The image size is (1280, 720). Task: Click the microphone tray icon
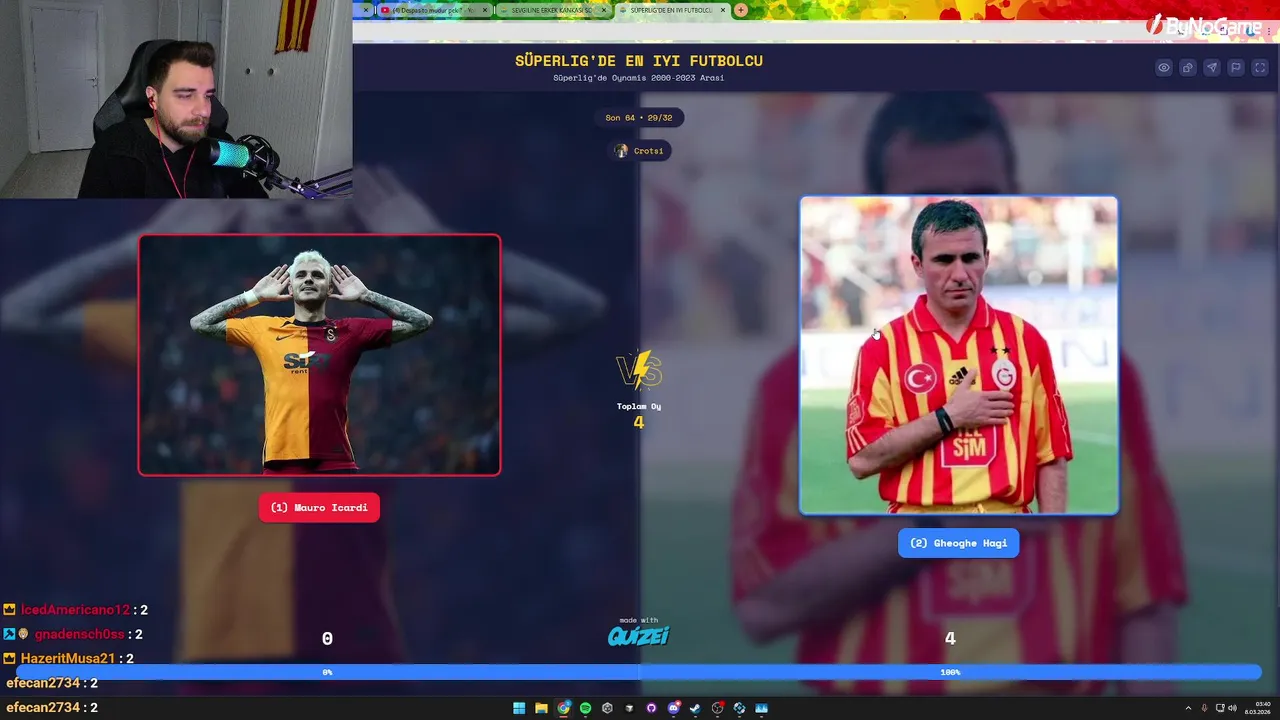pos(1204,708)
